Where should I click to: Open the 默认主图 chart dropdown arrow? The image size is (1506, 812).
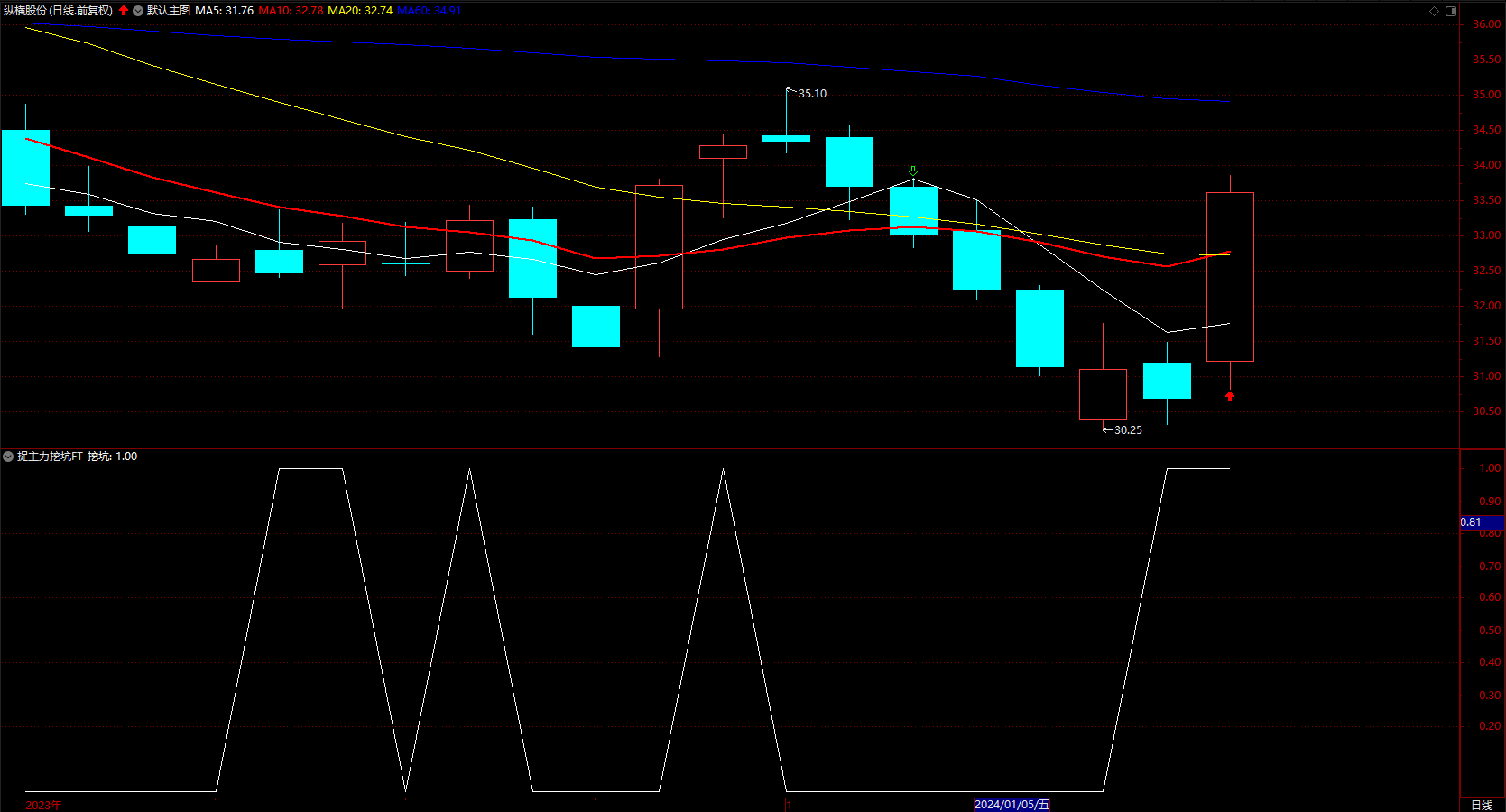click(138, 11)
